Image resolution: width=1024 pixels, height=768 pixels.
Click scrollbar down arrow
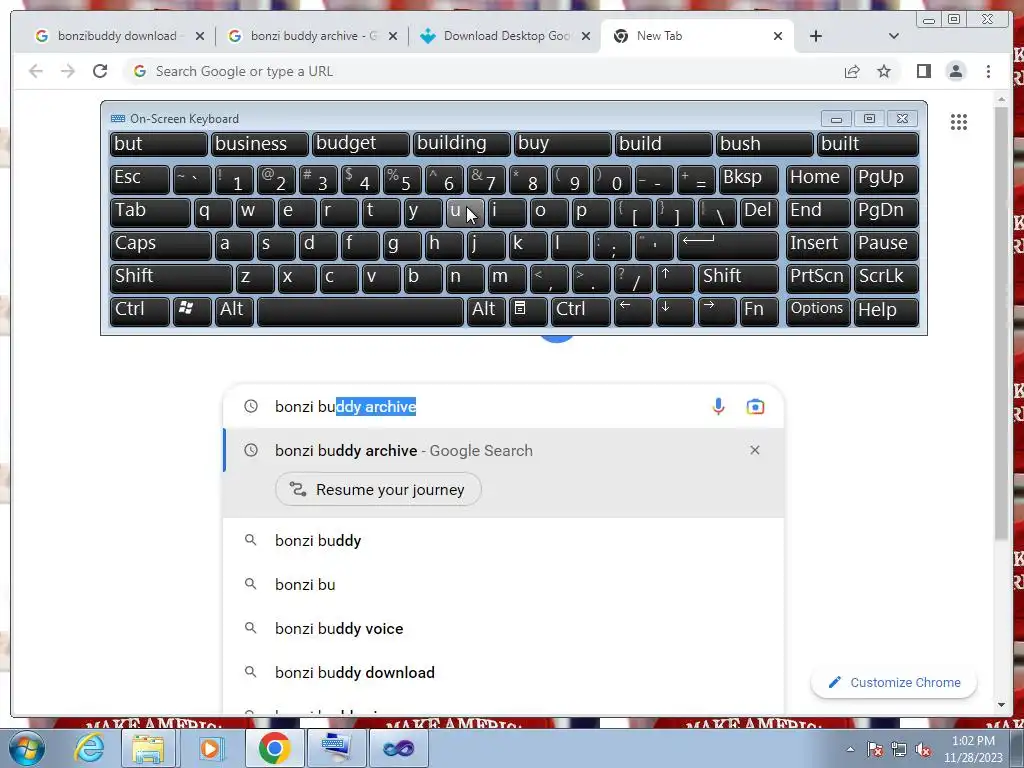pos(1002,705)
